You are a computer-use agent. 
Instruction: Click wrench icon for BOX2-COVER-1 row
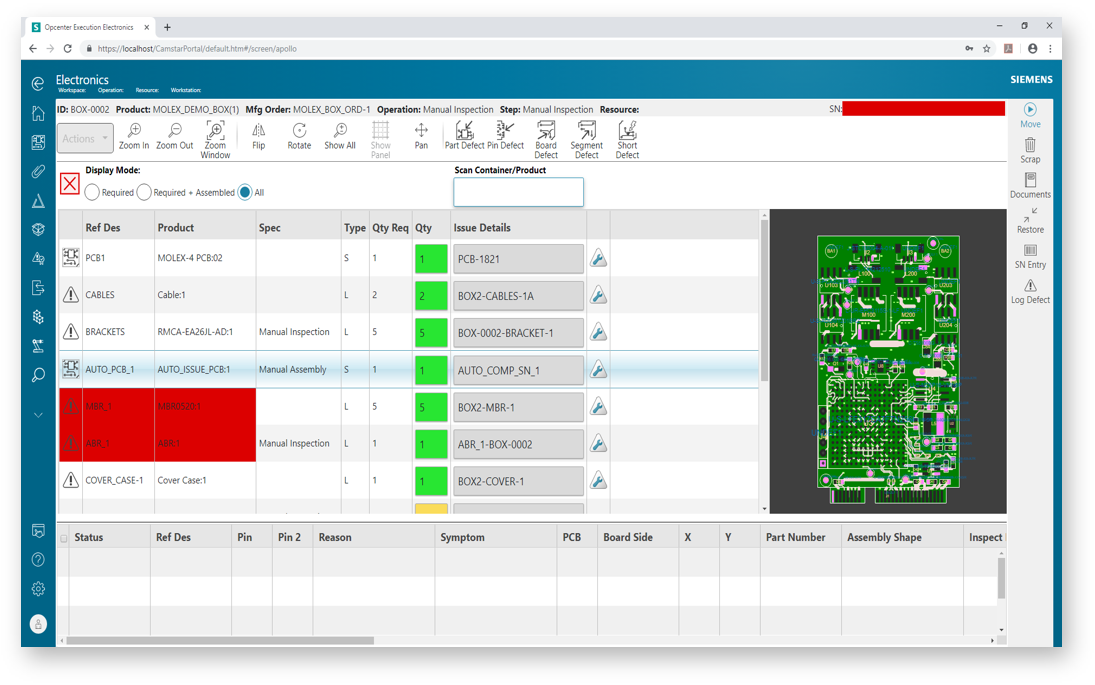click(598, 480)
